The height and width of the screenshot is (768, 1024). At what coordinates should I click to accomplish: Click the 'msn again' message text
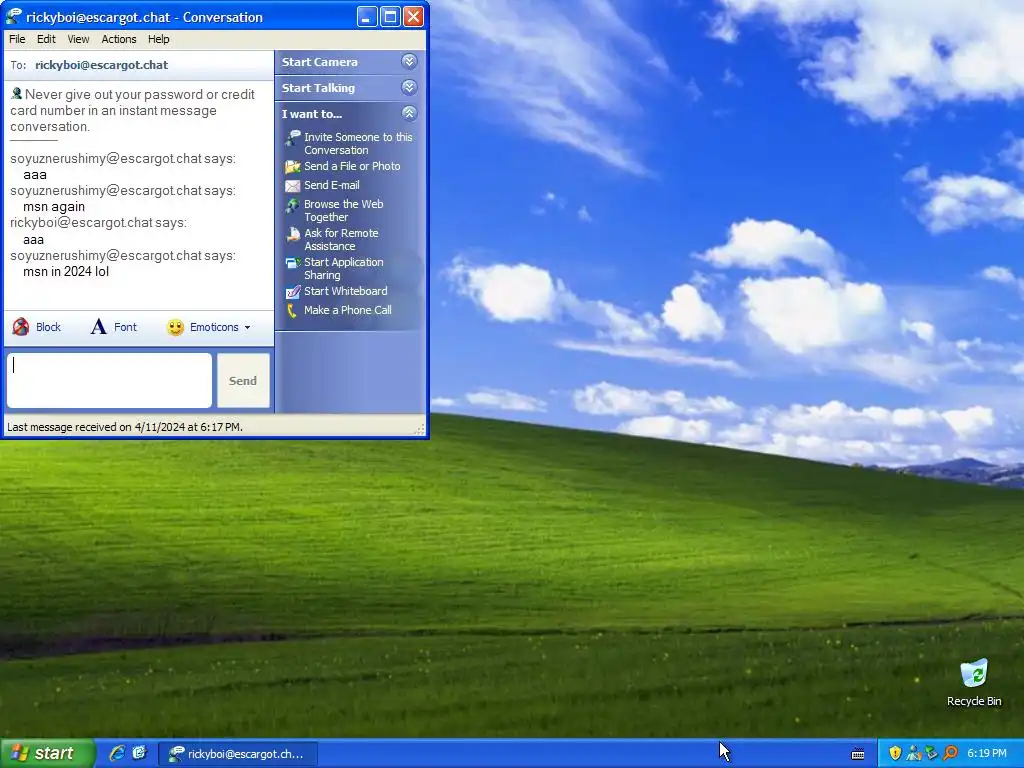54,207
